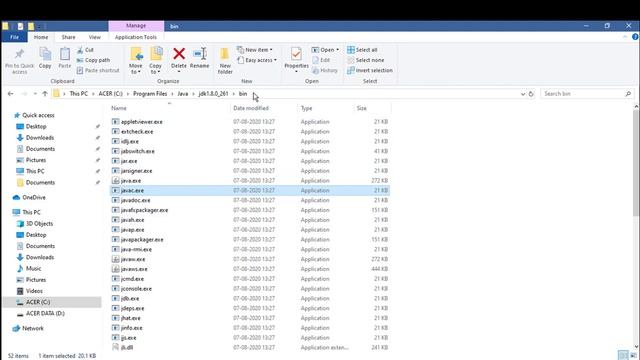
Task: Select java.exe file
Action: [x=250, y=180]
